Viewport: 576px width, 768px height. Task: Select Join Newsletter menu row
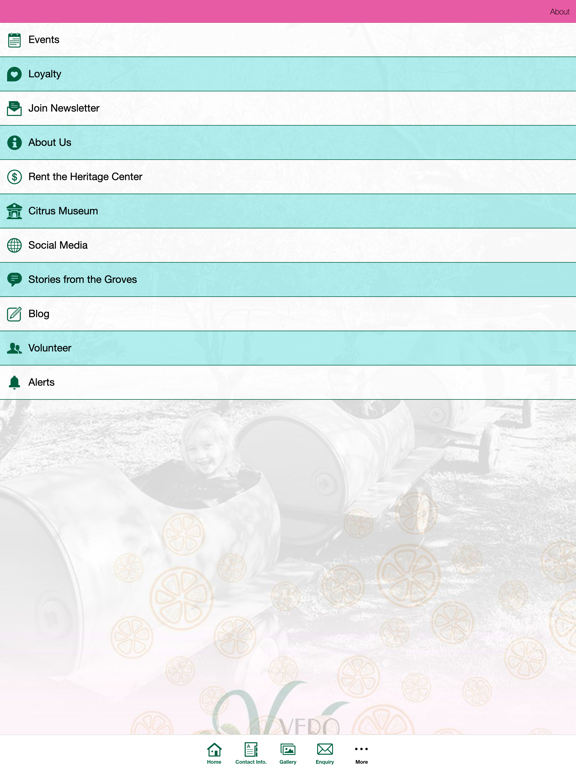pos(288,108)
